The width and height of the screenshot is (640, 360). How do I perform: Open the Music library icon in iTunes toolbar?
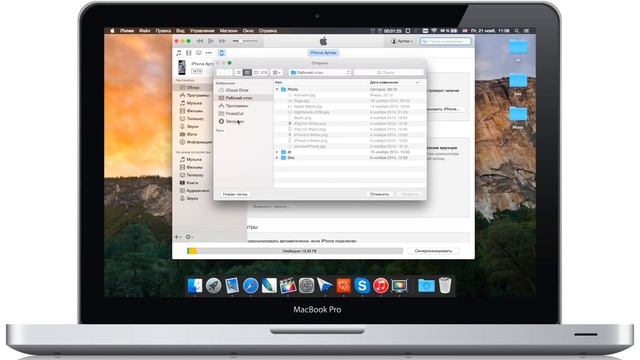[x=179, y=53]
